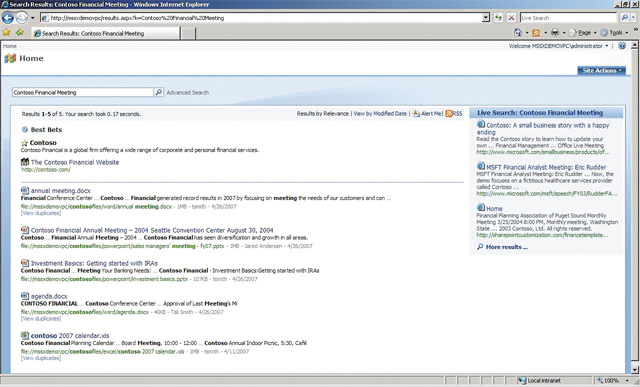Click View duplicates under contoso 2007 calendar.xls
Viewport: 640px width, 387px height.
(41, 358)
